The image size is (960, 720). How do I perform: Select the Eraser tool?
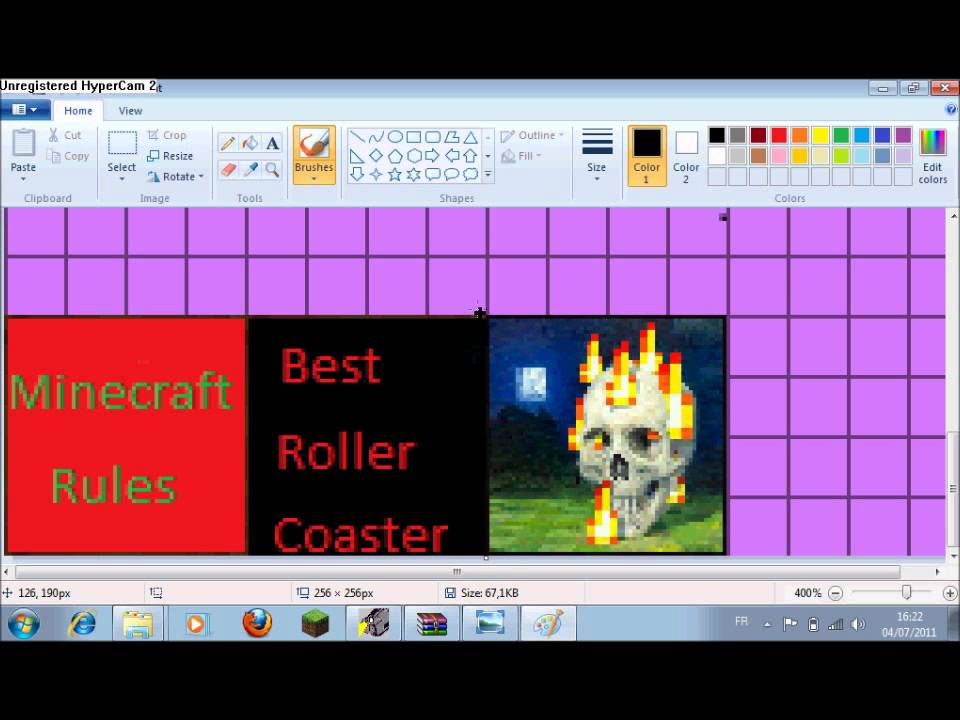228,169
